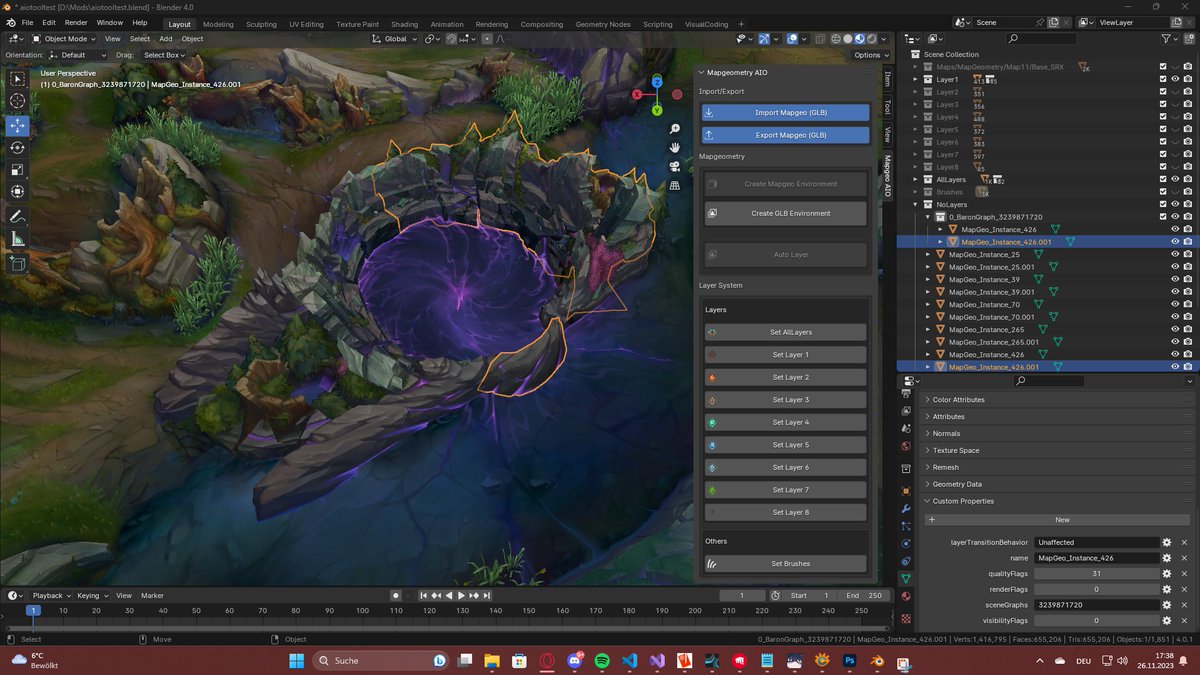Click the qualityFlags value slider
Image resolution: width=1200 pixels, height=675 pixels.
click(x=1096, y=574)
